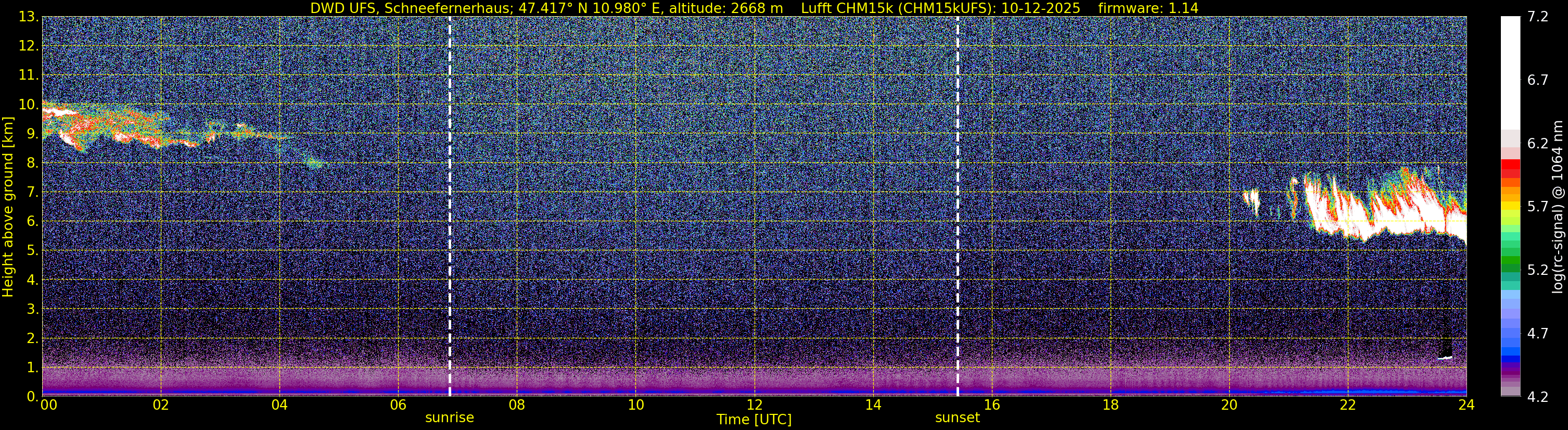This screenshot has width=1568, height=430.
Task: Click the 9. height tick label
Action: (x=32, y=134)
